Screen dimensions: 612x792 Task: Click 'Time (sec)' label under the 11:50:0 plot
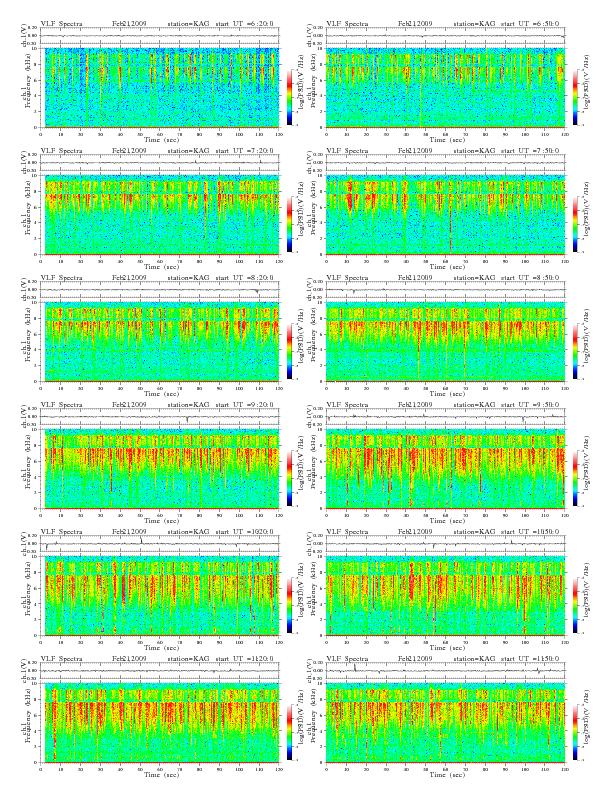click(x=447, y=775)
